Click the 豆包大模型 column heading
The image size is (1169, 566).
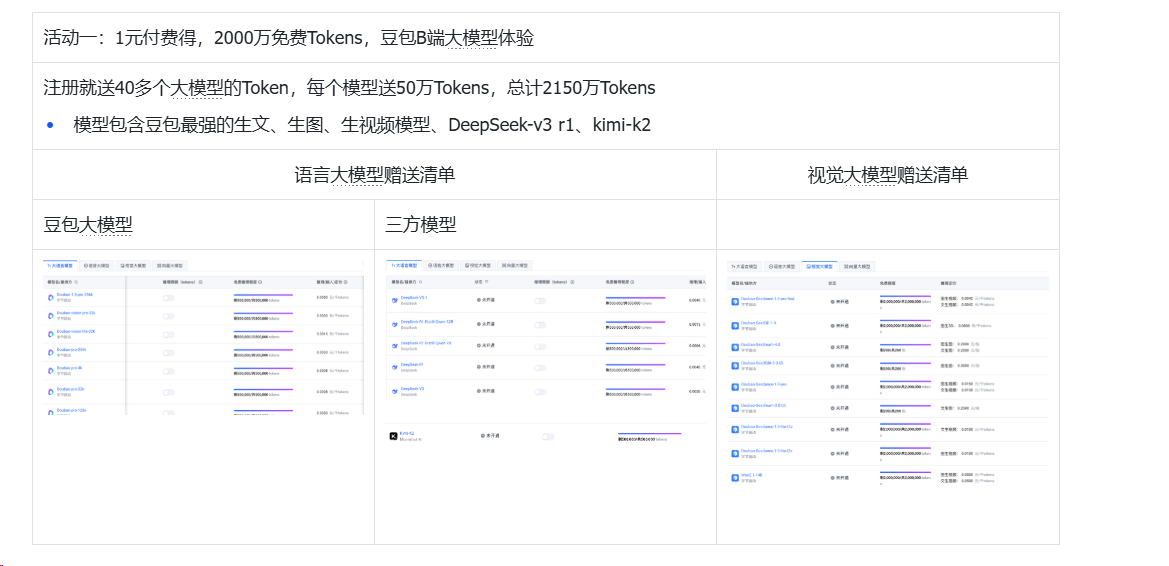click(x=88, y=224)
